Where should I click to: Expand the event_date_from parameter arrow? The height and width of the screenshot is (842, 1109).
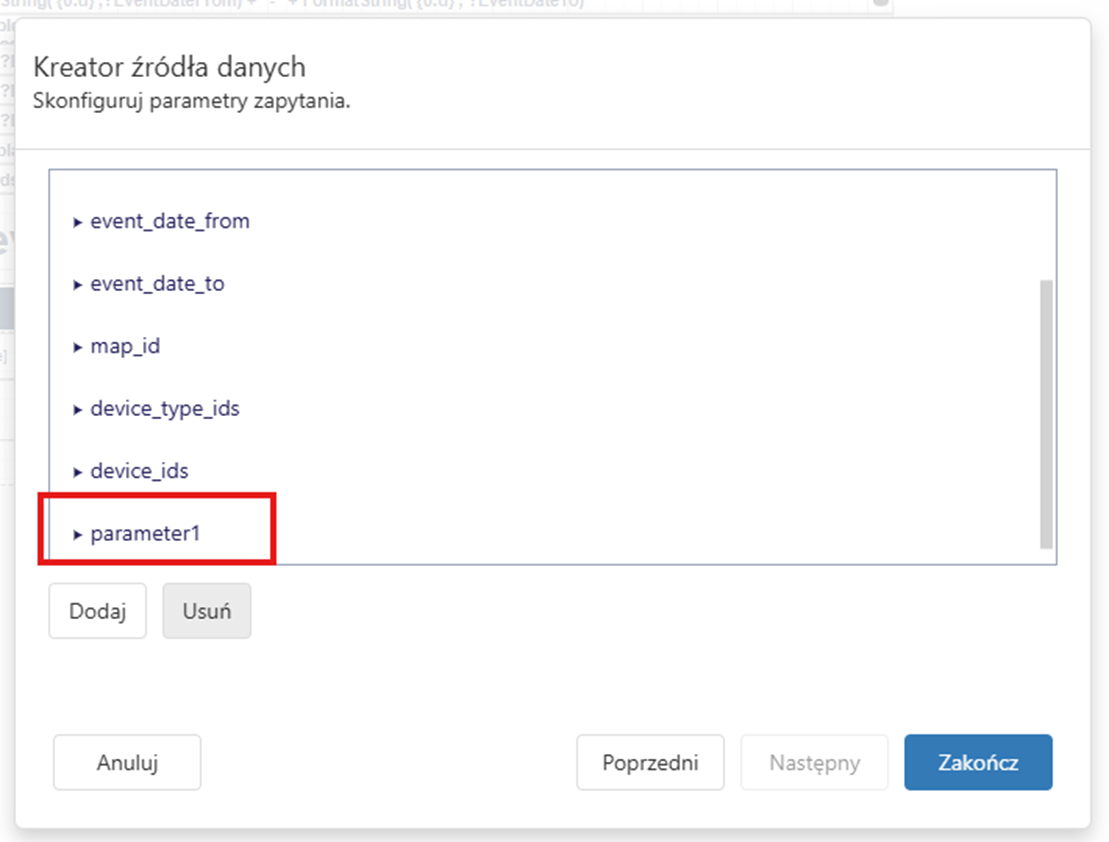(x=78, y=222)
